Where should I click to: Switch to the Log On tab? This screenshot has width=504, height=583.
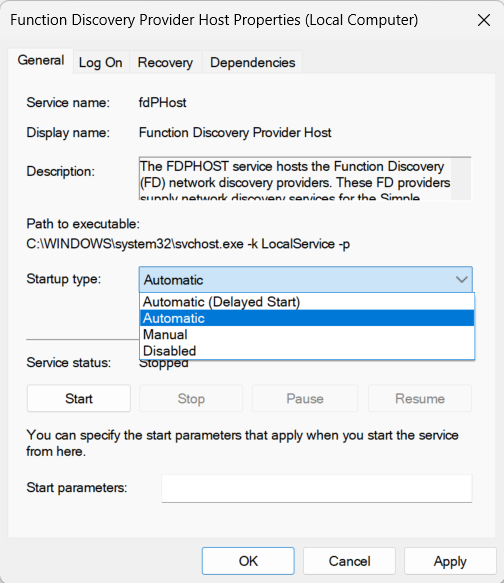pos(101,62)
